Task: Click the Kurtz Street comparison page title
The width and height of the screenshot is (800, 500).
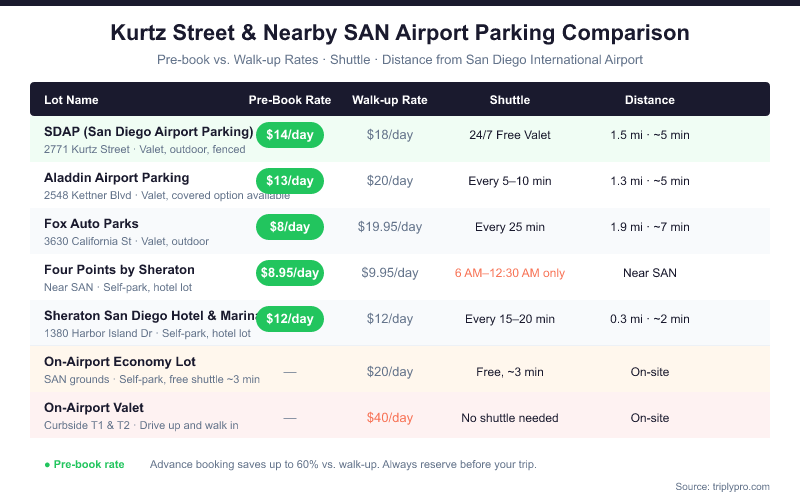Action: click(x=400, y=33)
